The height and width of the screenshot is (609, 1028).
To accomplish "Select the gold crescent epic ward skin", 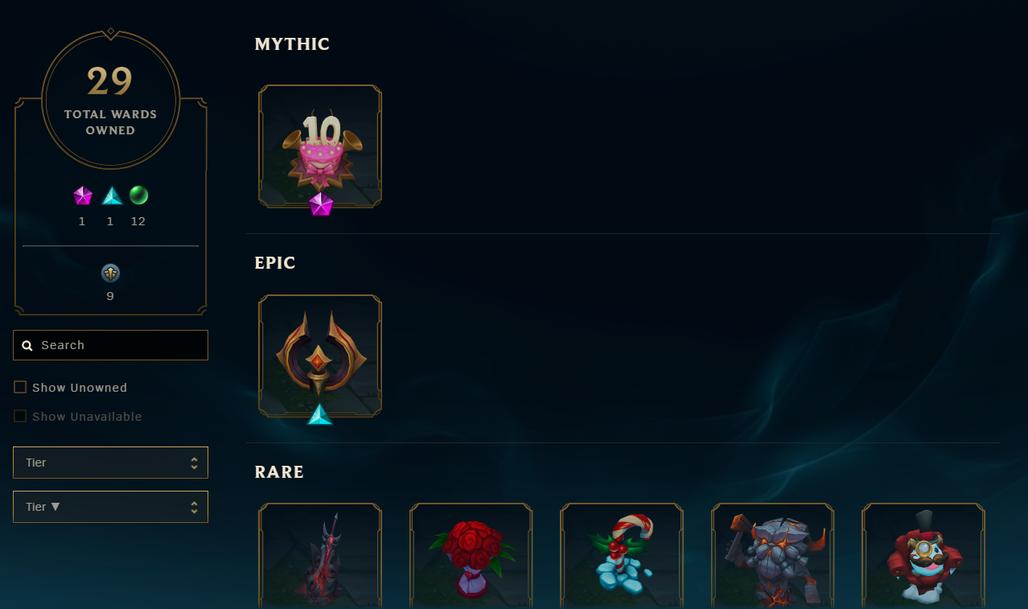I will 320,356.
